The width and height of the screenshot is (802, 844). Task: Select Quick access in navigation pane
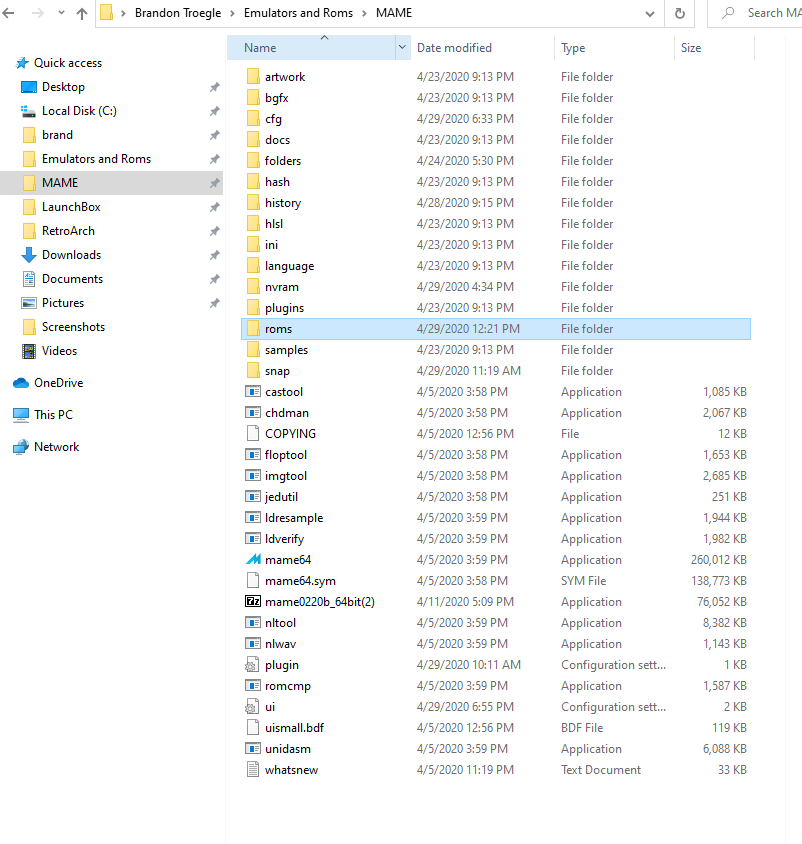pyautogui.click(x=68, y=63)
